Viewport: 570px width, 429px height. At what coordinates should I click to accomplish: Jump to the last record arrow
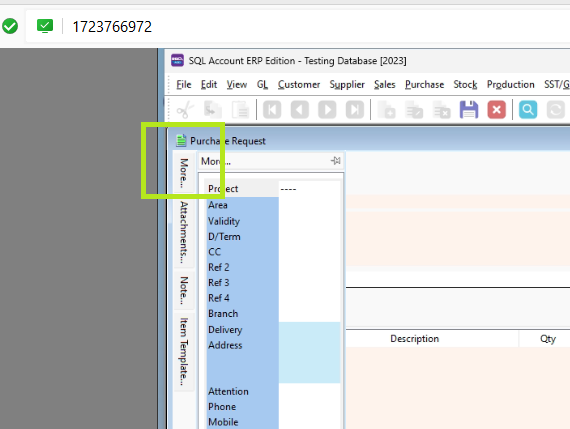(x=355, y=109)
